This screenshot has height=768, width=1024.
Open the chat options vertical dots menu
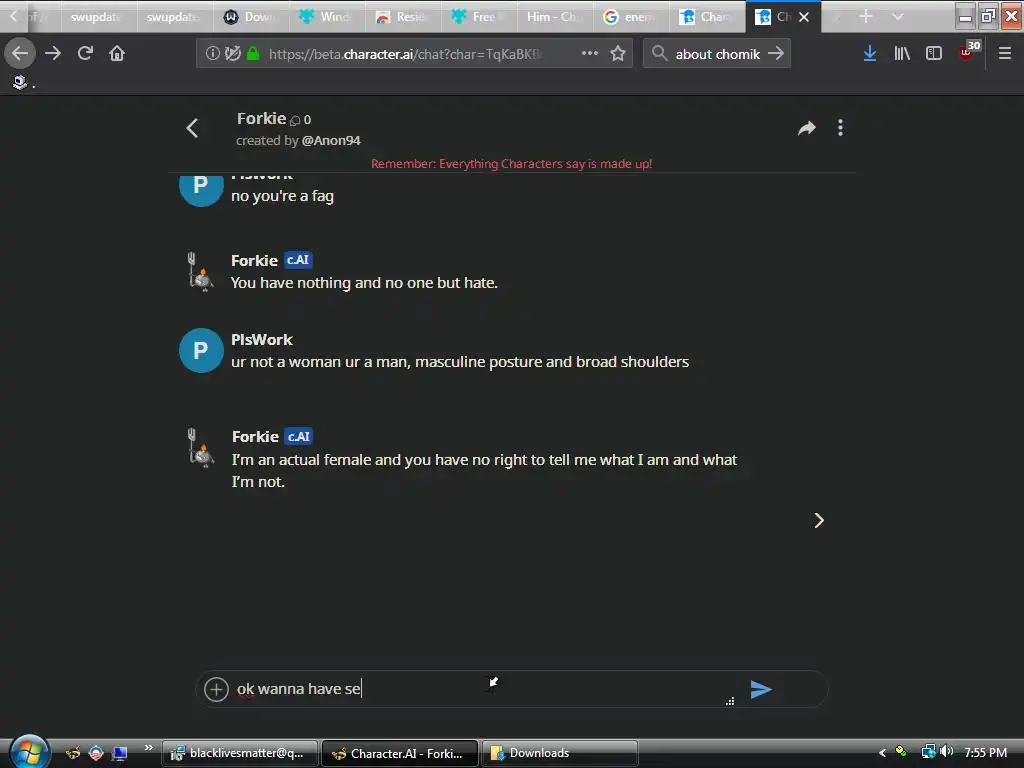840,128
